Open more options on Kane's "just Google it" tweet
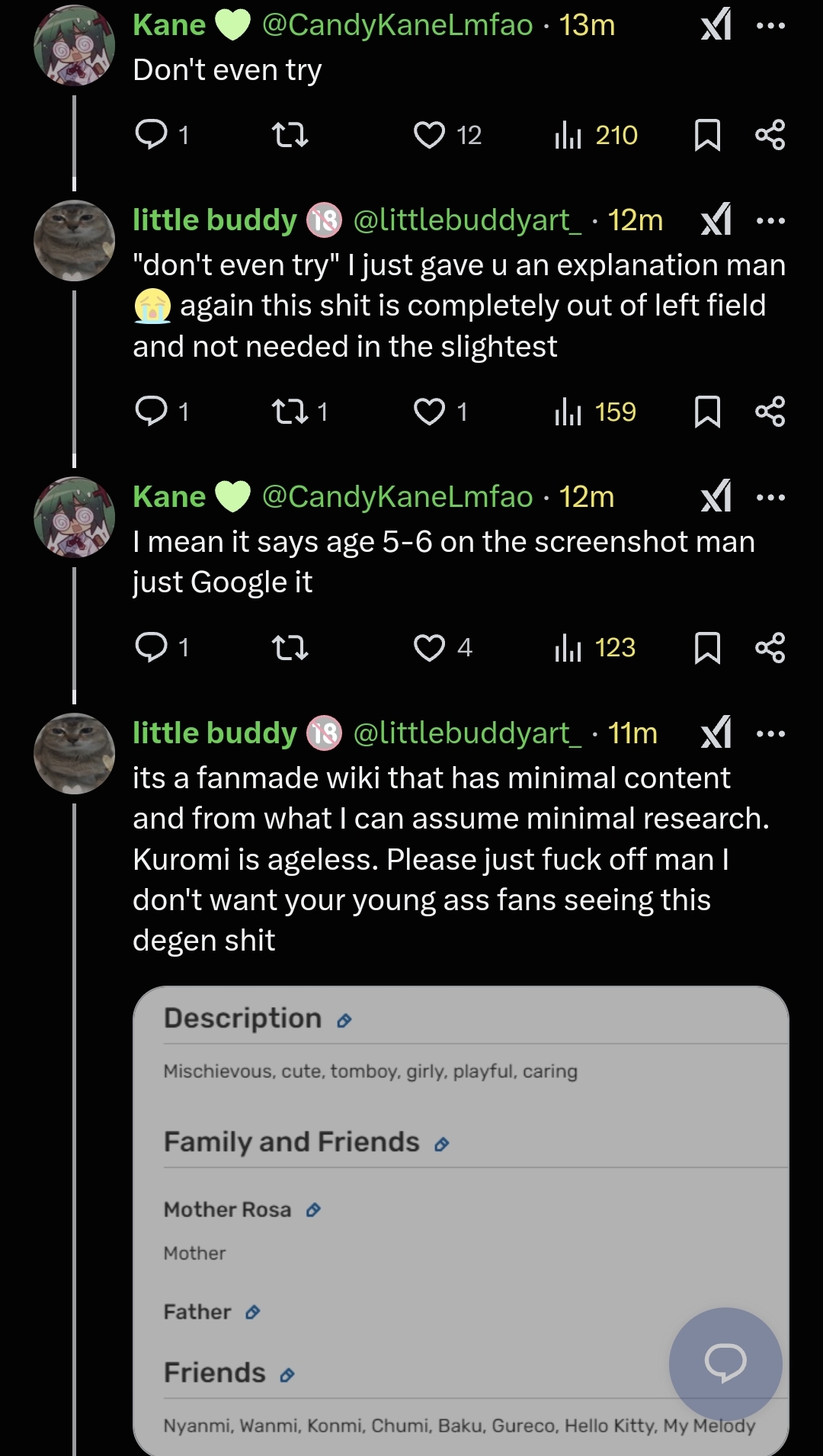 point(770,497)
